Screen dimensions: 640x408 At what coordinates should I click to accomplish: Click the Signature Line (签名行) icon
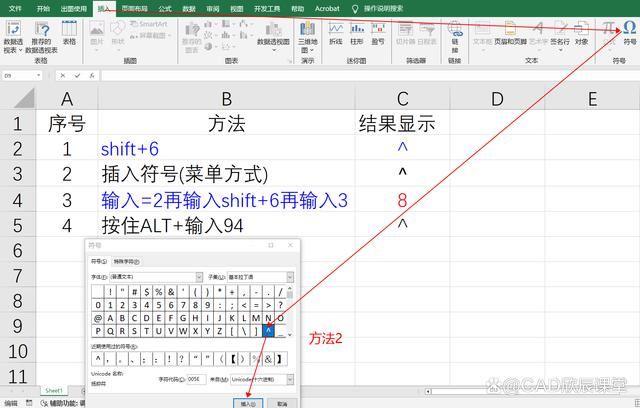(x=560, y=33)
